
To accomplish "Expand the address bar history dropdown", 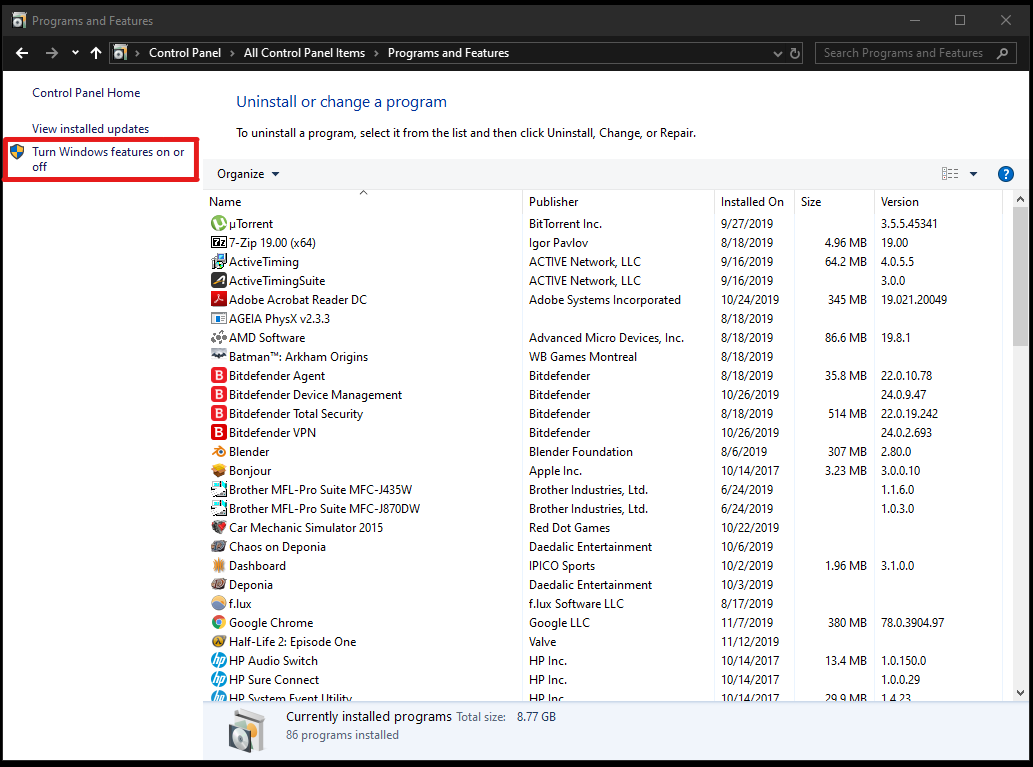I will pyautogui.click(x=777, y=53).
